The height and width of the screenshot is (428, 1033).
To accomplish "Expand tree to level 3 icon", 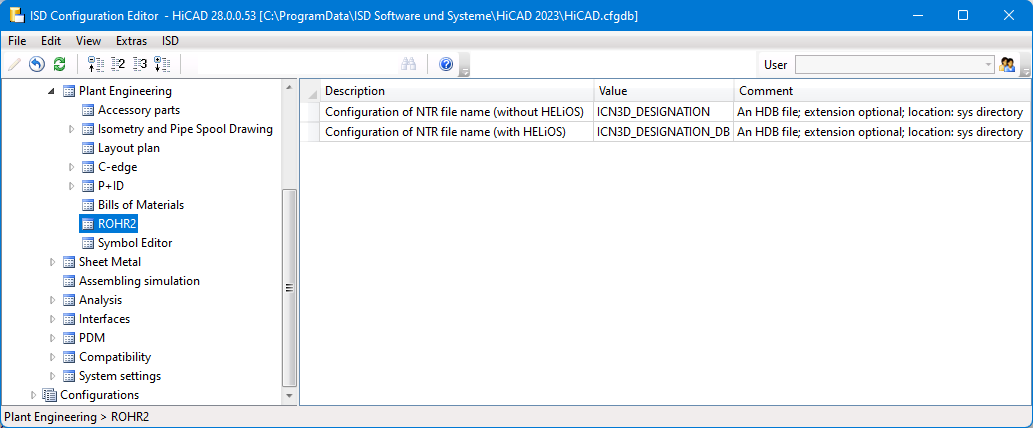I will [140, 65].
